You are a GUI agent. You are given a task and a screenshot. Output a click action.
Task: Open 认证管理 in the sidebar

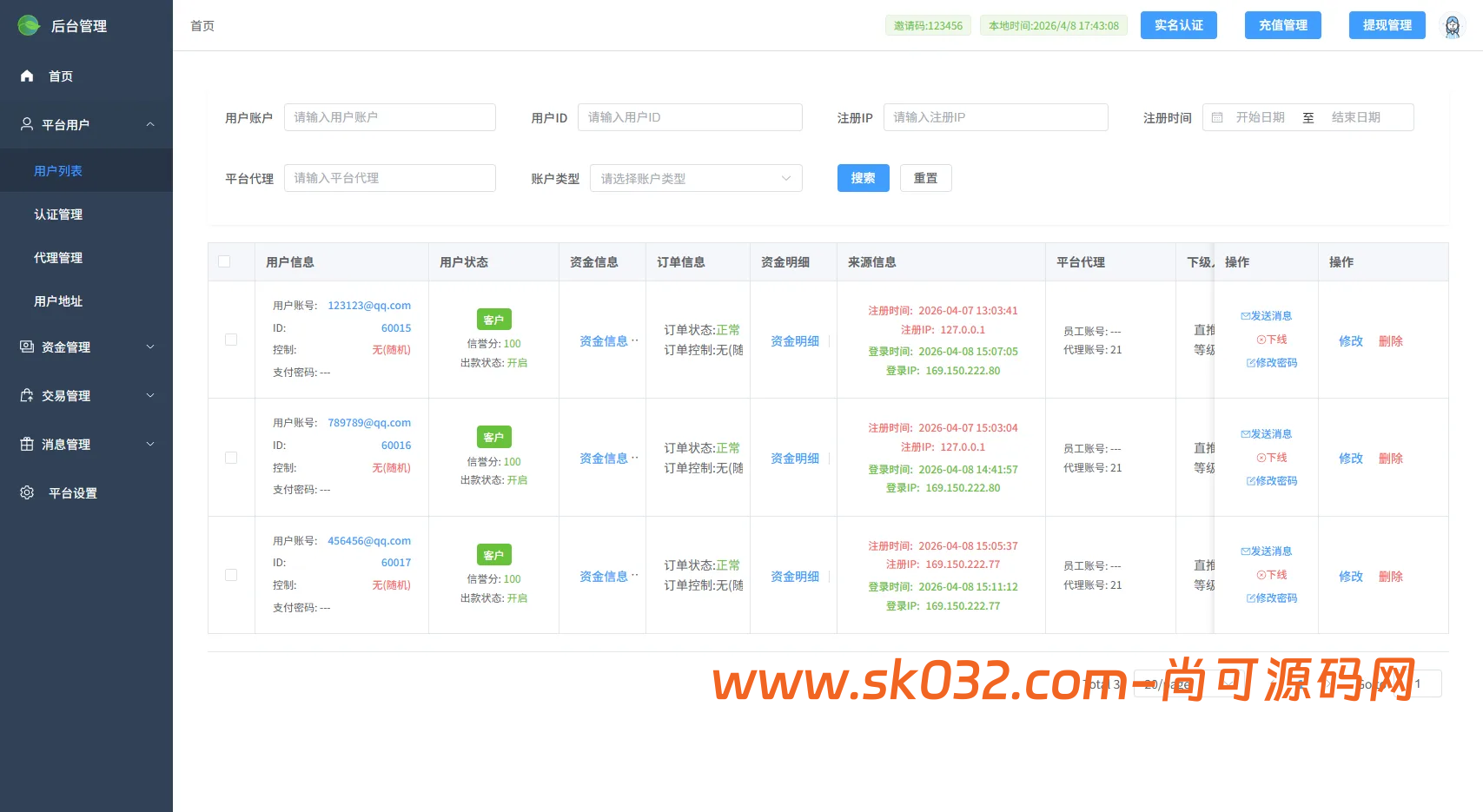pyautogui.click(x=86, y=214)
